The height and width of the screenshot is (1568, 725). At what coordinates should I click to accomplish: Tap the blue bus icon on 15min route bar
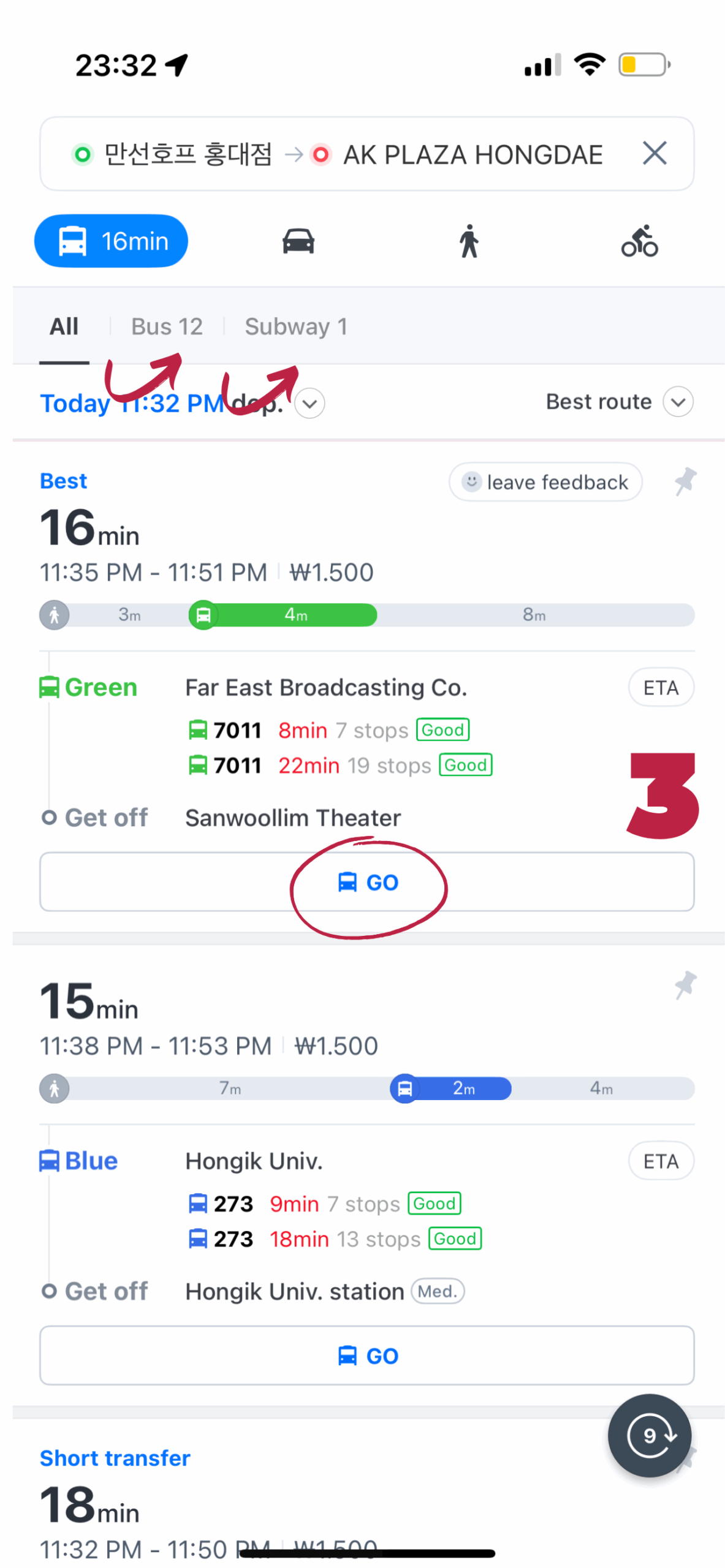404,1087
